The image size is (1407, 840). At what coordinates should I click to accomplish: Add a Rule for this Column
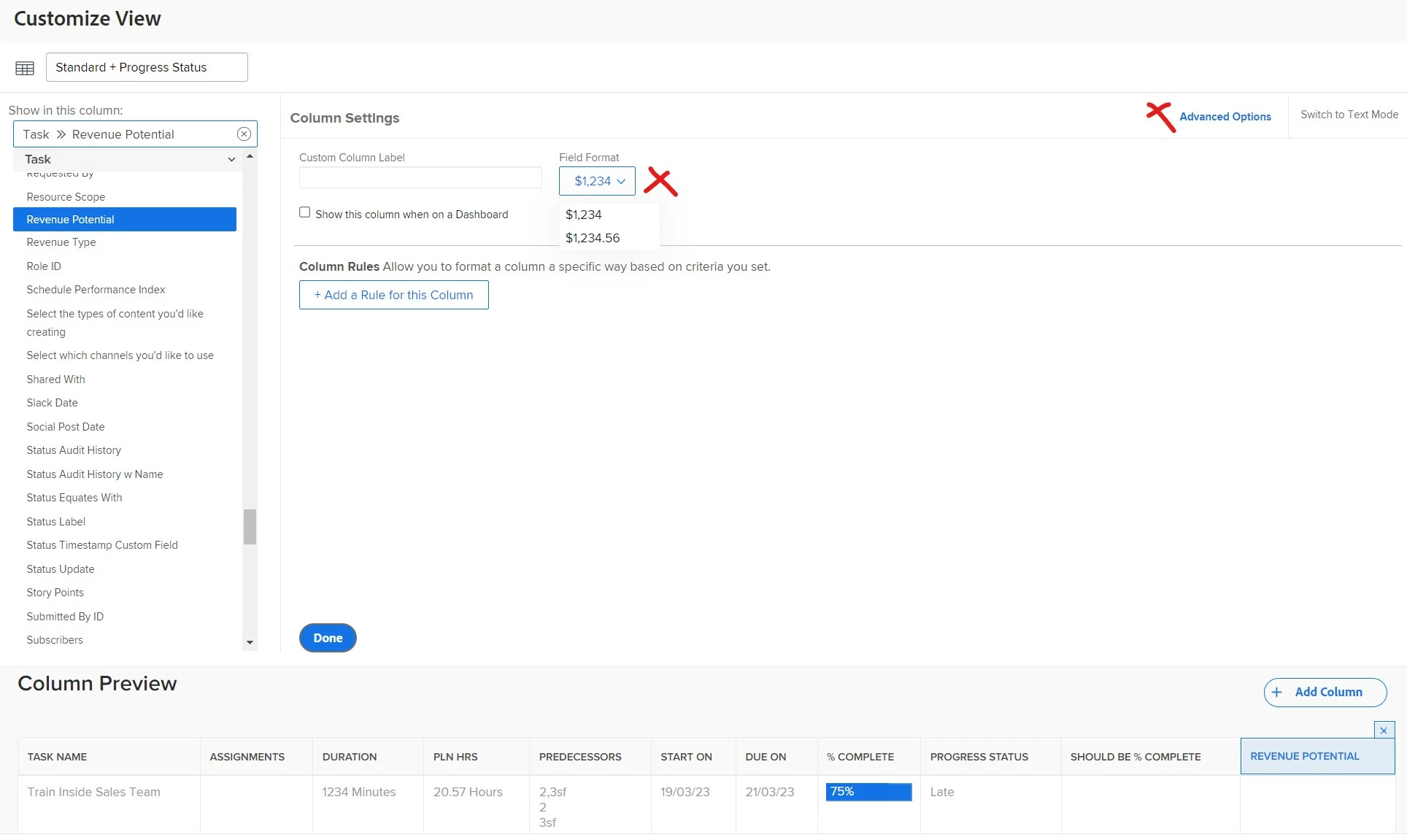coord(393,295)
